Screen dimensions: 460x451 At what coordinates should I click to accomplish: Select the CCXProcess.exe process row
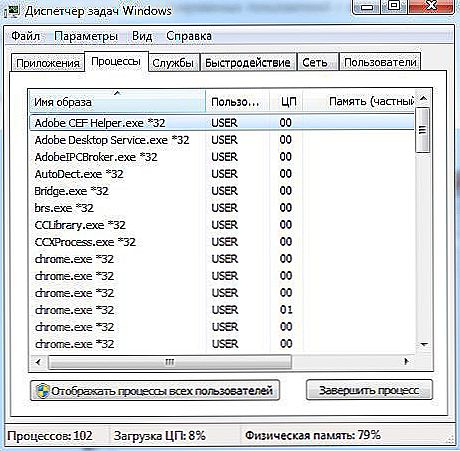(x=222, y=242)
